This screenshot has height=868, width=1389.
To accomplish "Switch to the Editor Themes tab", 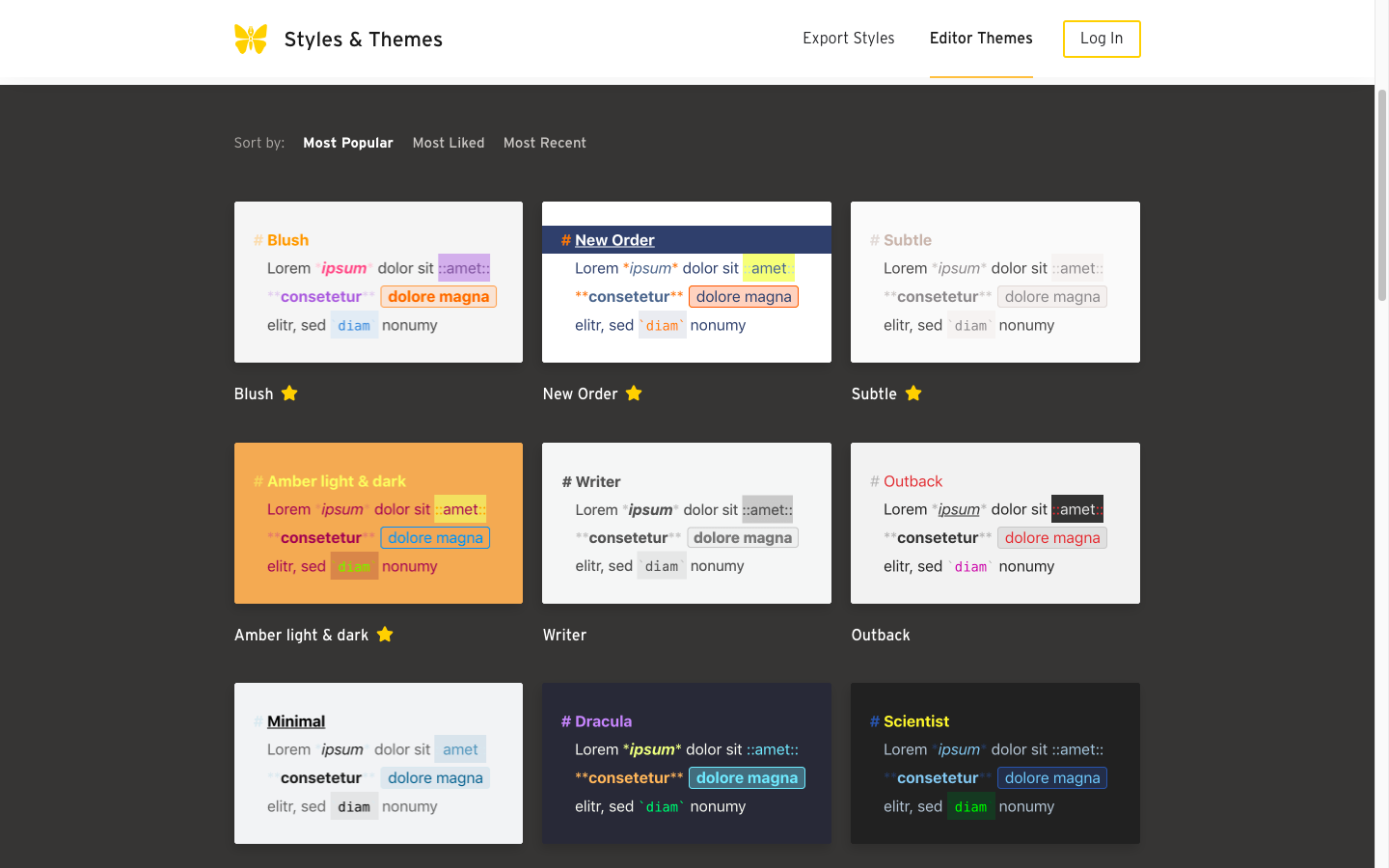I will coord(980,39).
